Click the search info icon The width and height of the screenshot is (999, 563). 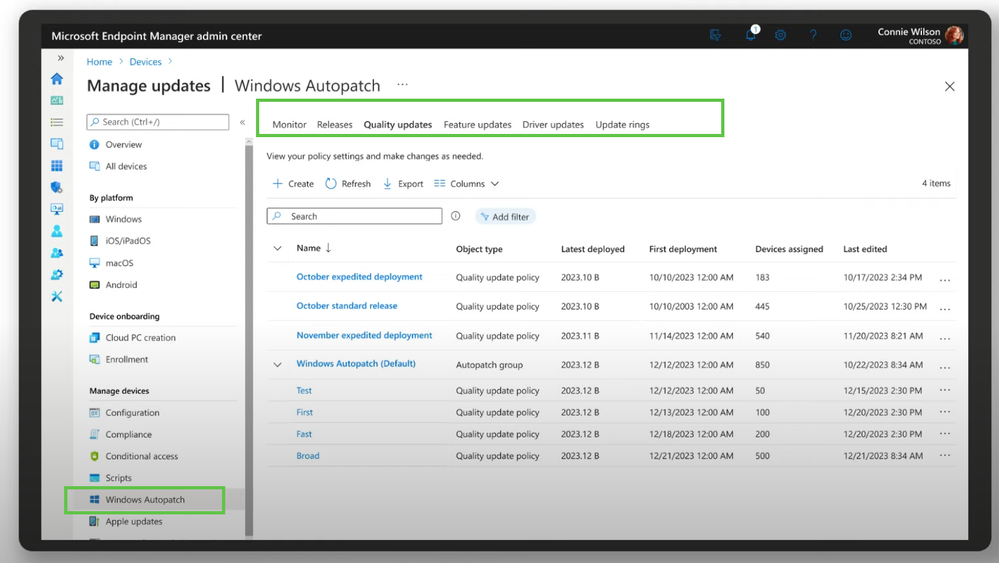(x=456, y=216)
